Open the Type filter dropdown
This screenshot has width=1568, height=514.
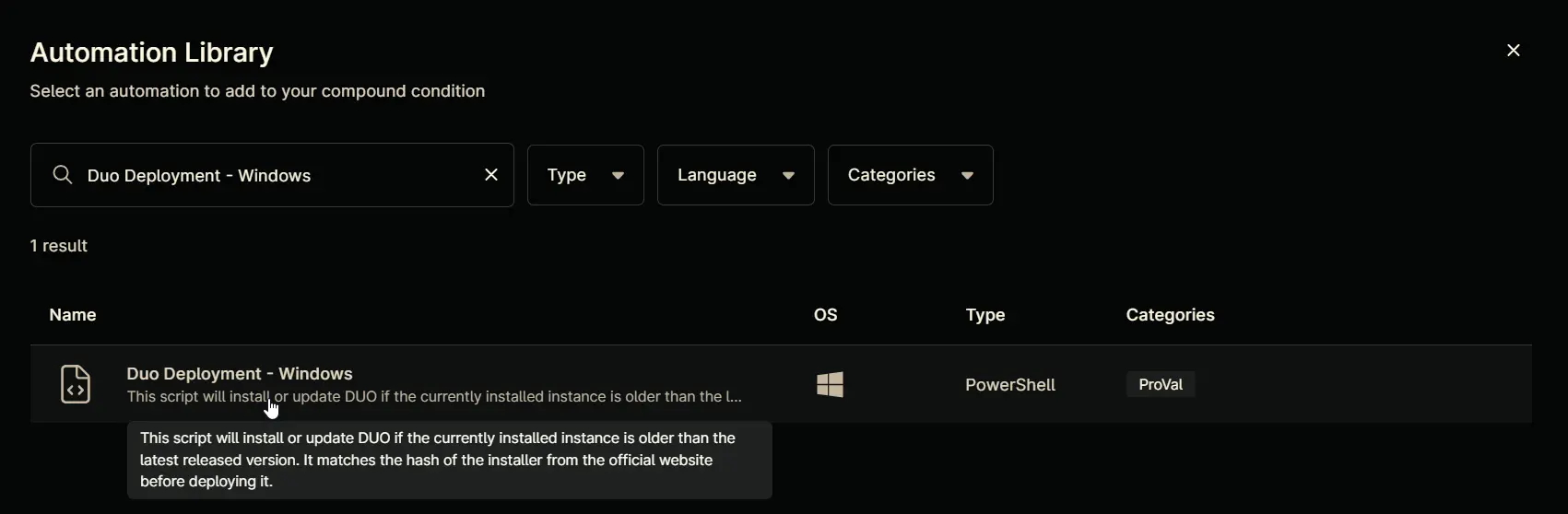point(585,175)
